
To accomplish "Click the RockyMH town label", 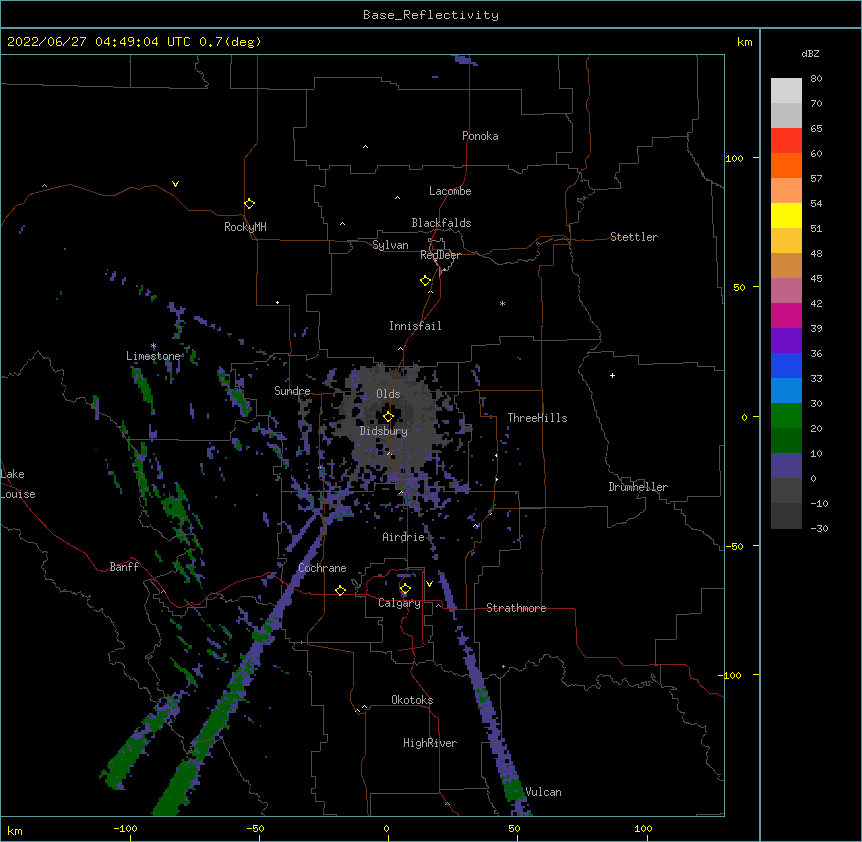I will click(245, 227).
